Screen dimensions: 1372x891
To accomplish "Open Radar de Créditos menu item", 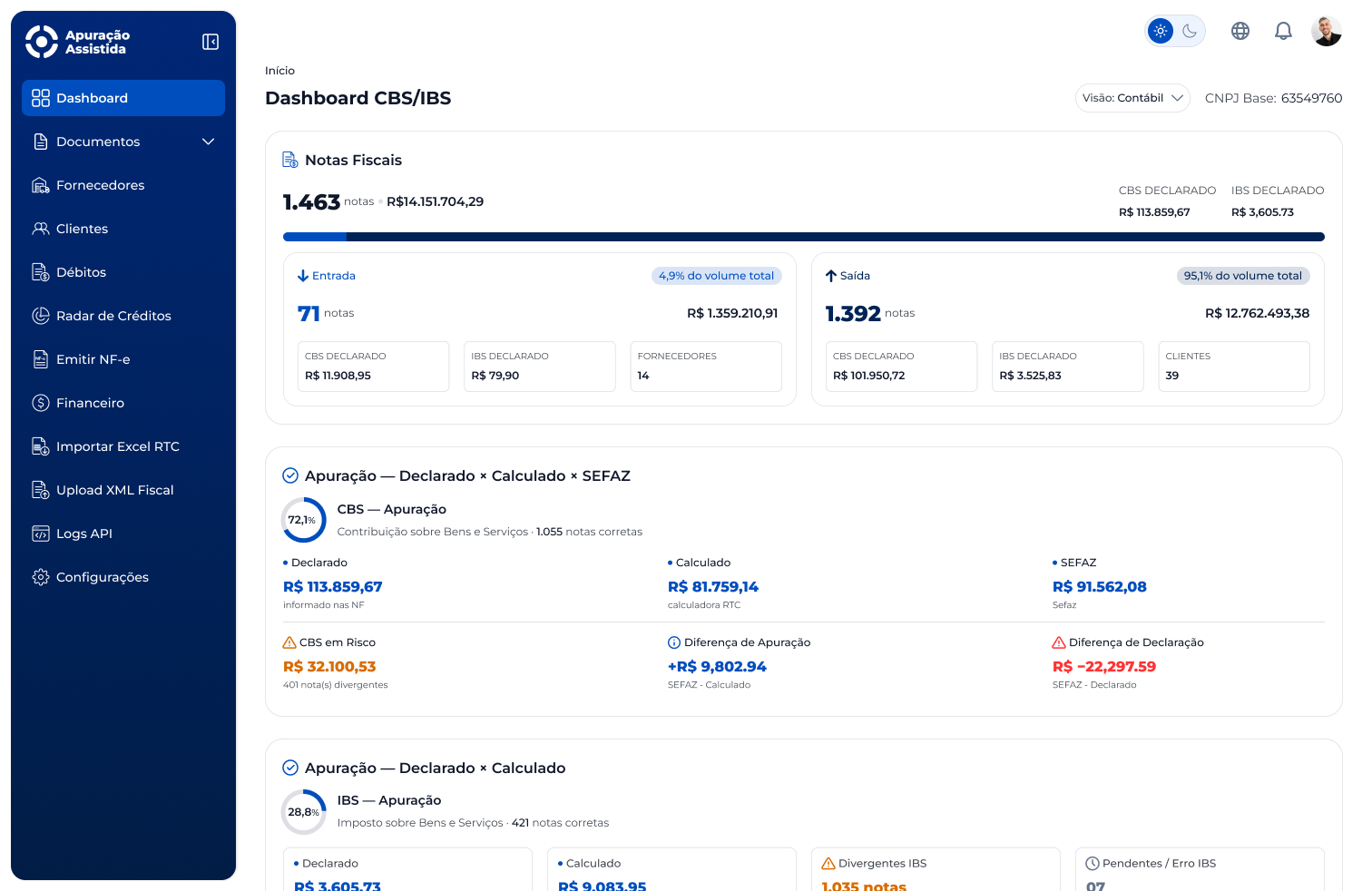I will point(123,316).
